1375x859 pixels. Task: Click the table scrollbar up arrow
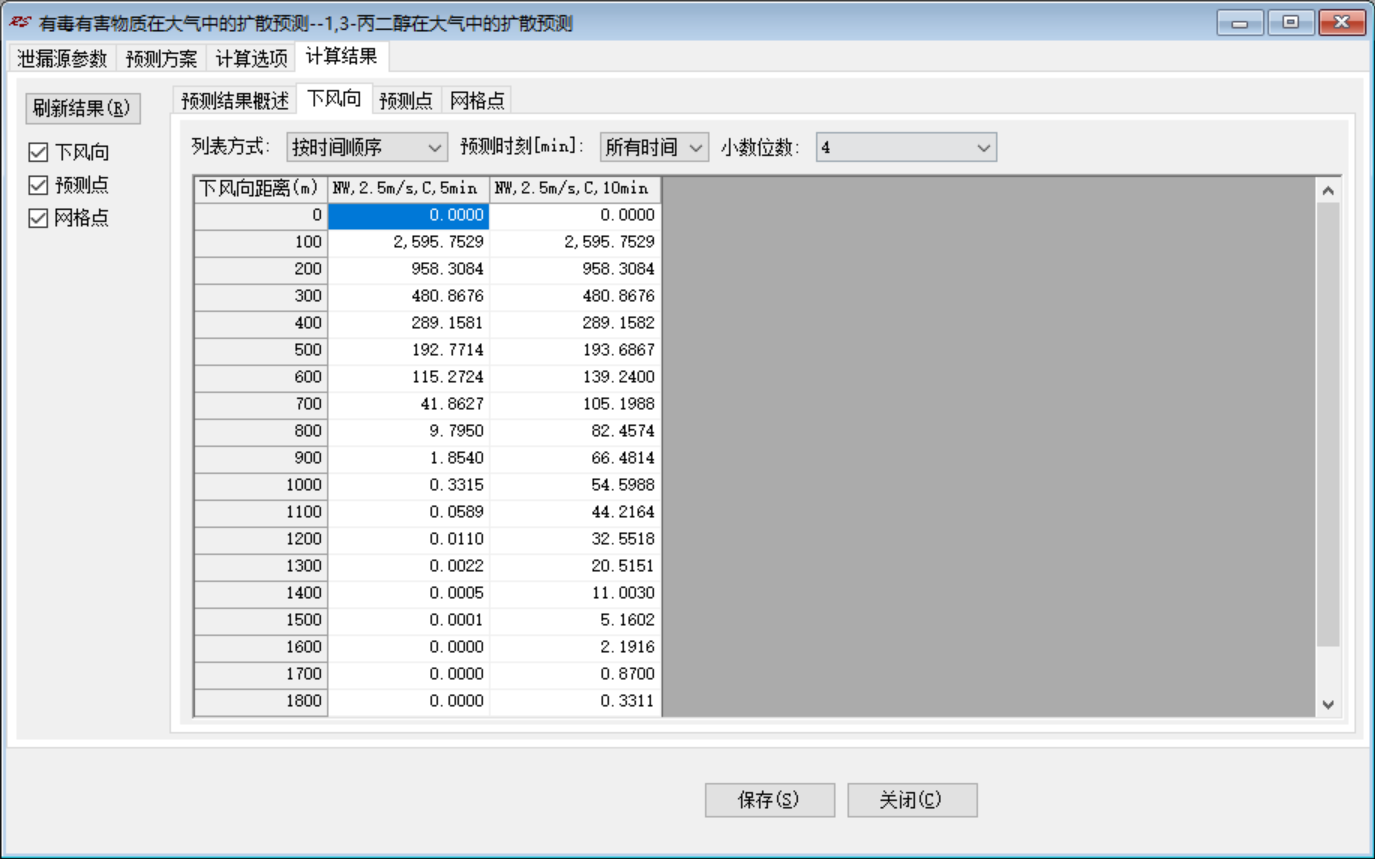coord(1328,190)
